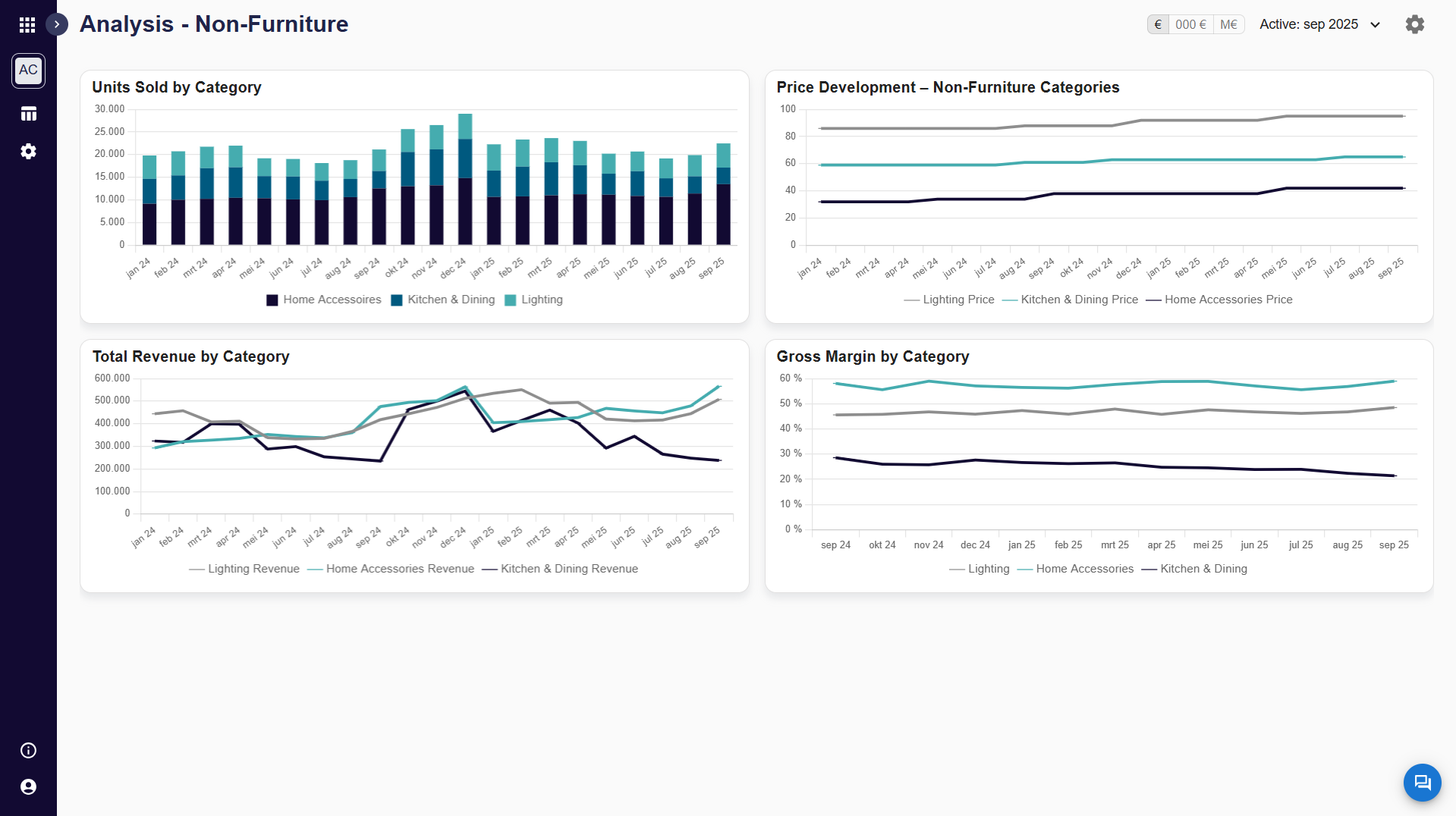Open the chat support bubble

click(x=1422, y=782)
